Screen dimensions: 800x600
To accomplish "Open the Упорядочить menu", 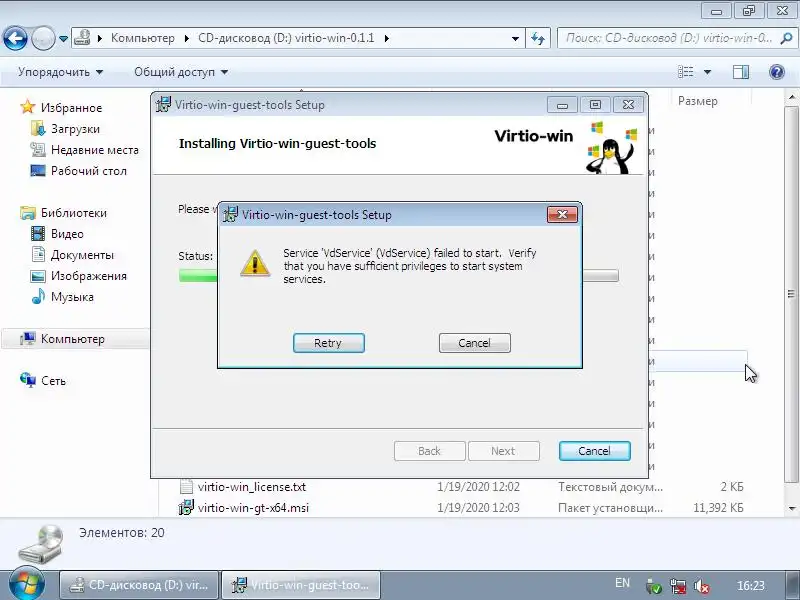I will pyautogui.click(x=60, y=72).
